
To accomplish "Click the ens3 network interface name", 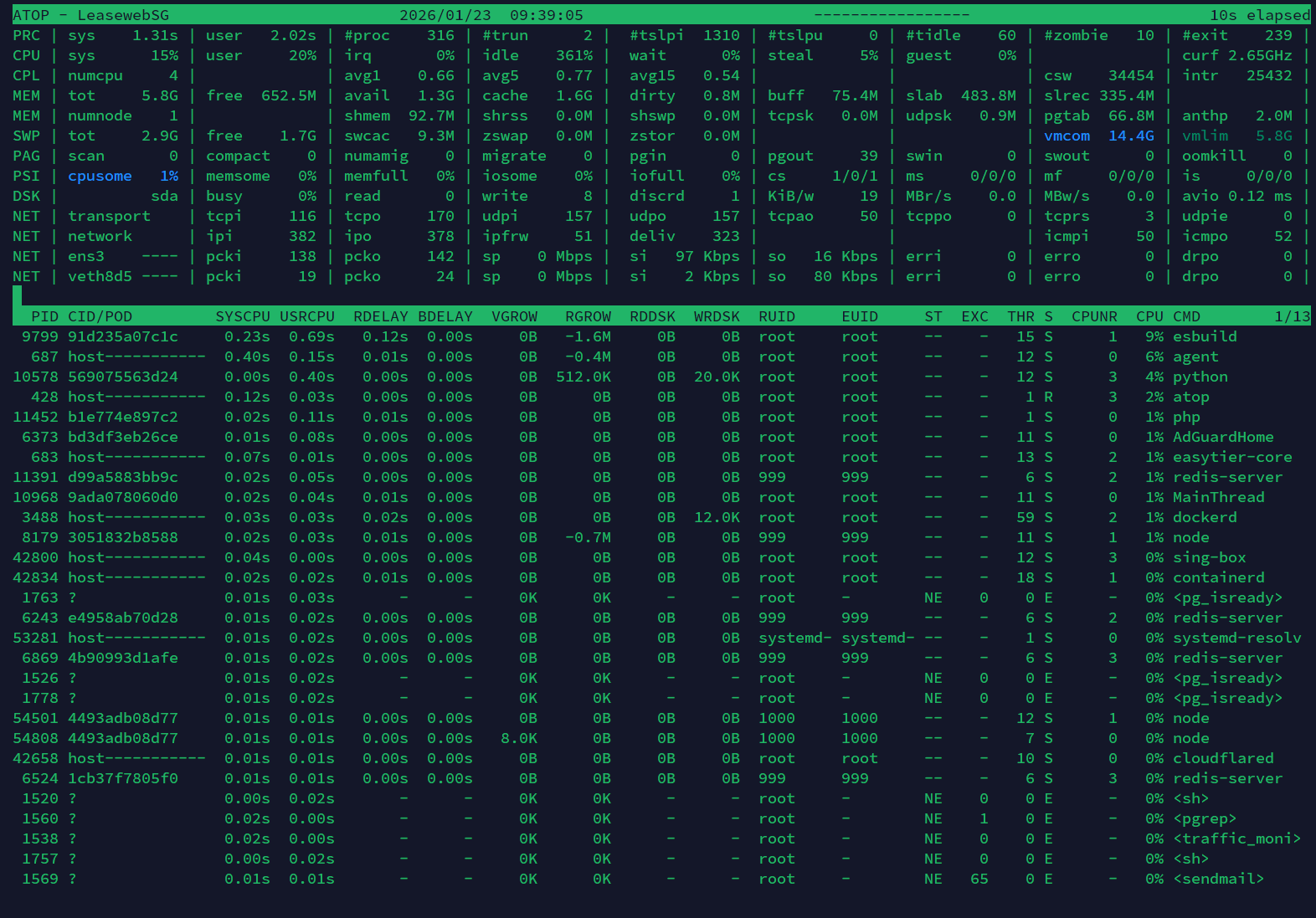I will [86, 256].
